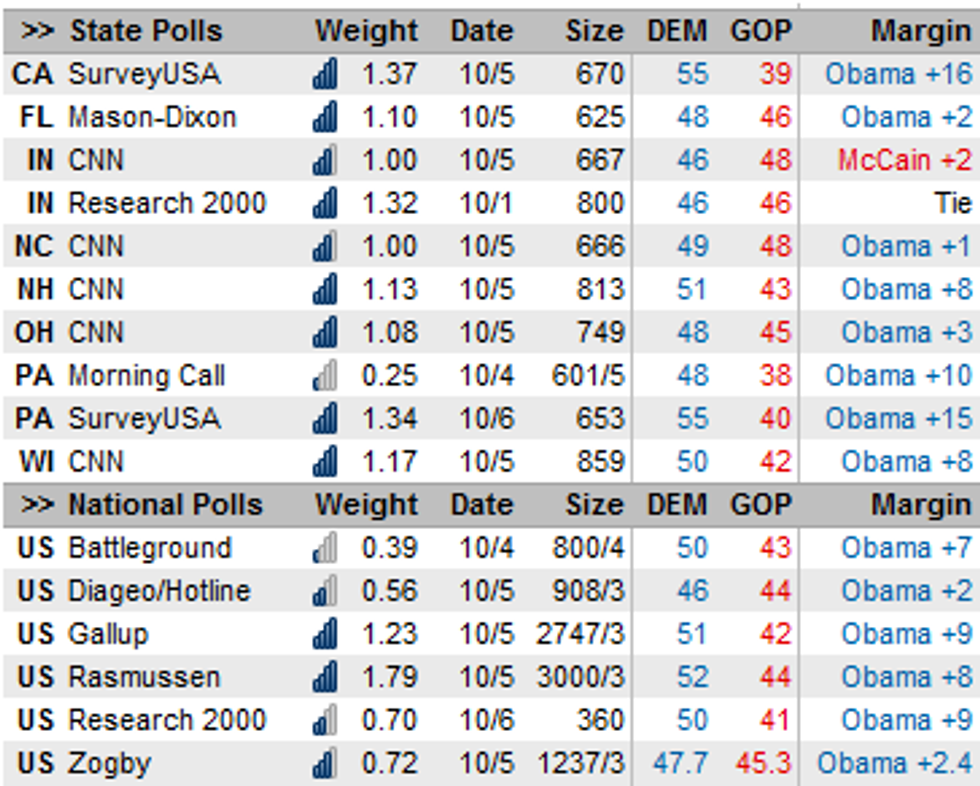Expand the National Polls section arrows
Image resolution: width=980 pixels, height=786 pixels.
[x=38, y=504]
